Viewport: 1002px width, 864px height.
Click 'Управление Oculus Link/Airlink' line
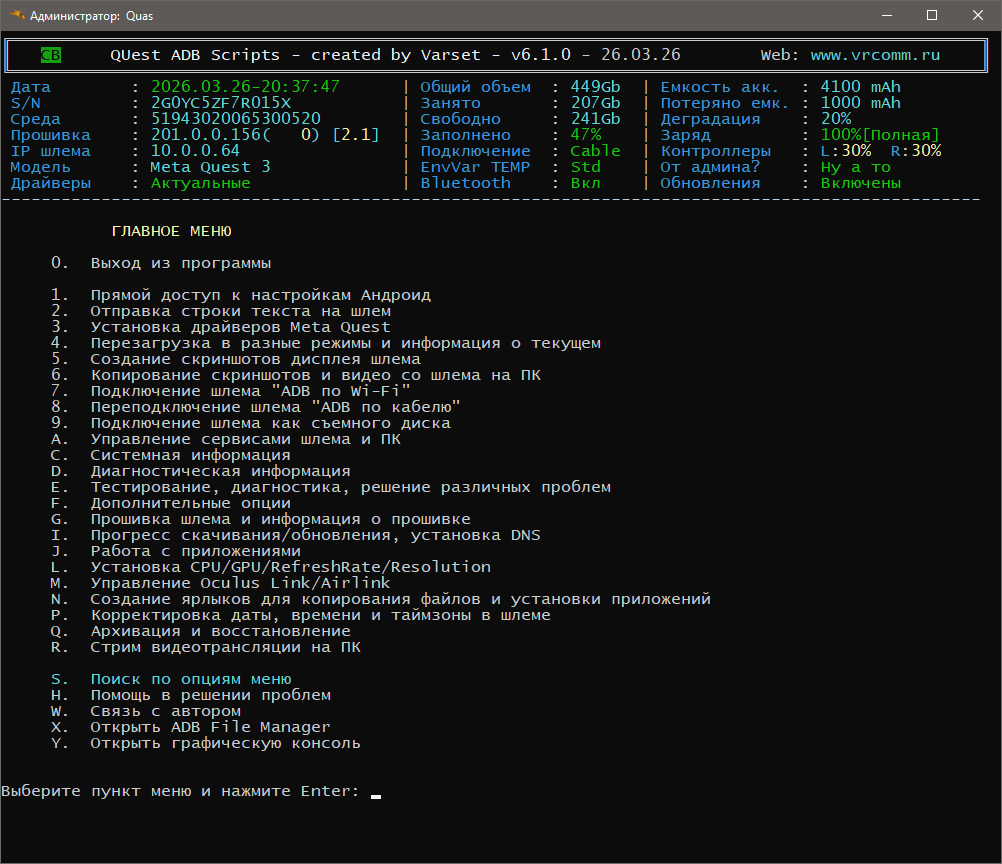(x=240, y=583)
